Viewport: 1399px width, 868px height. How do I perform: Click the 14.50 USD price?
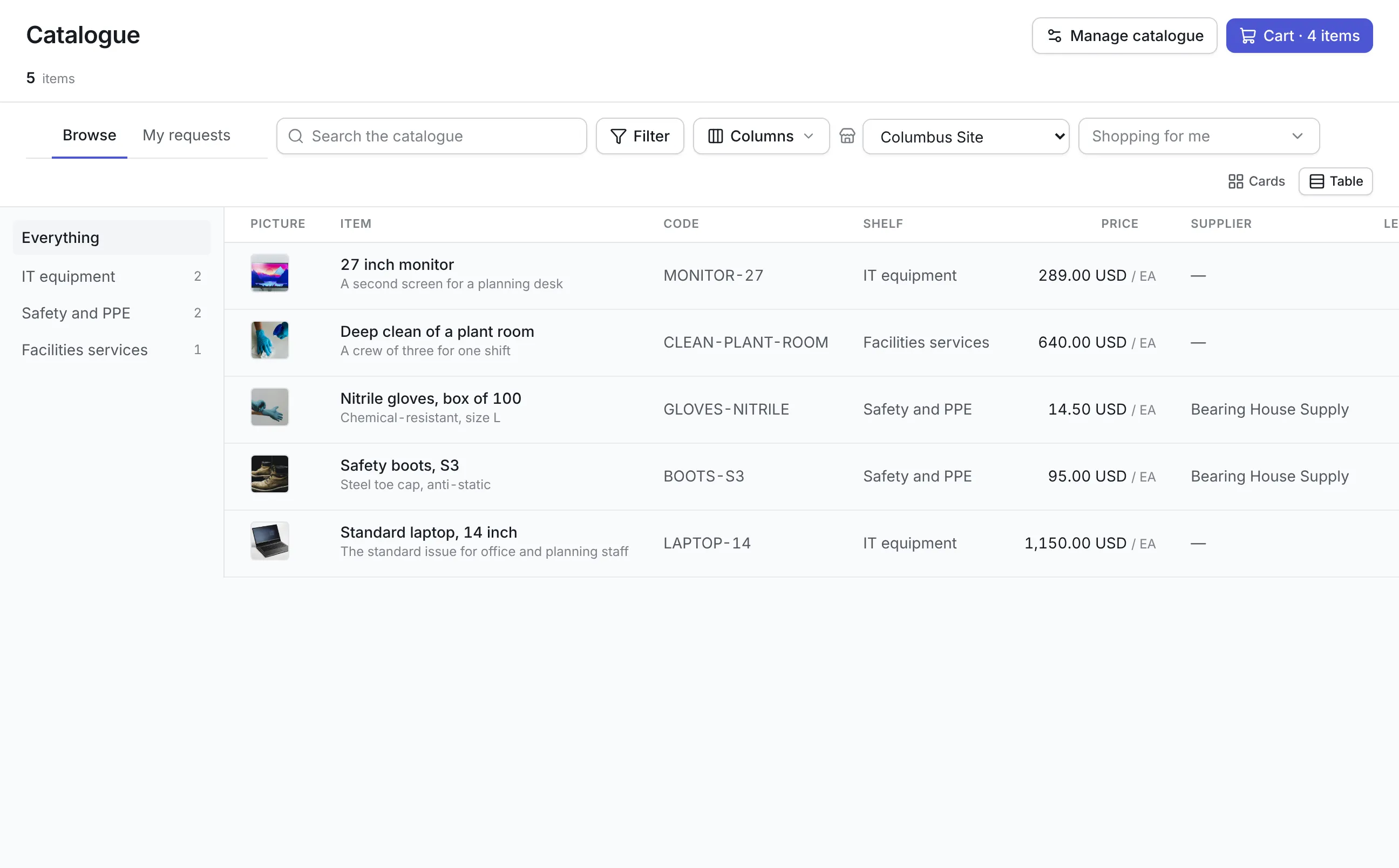[1088, 409]
